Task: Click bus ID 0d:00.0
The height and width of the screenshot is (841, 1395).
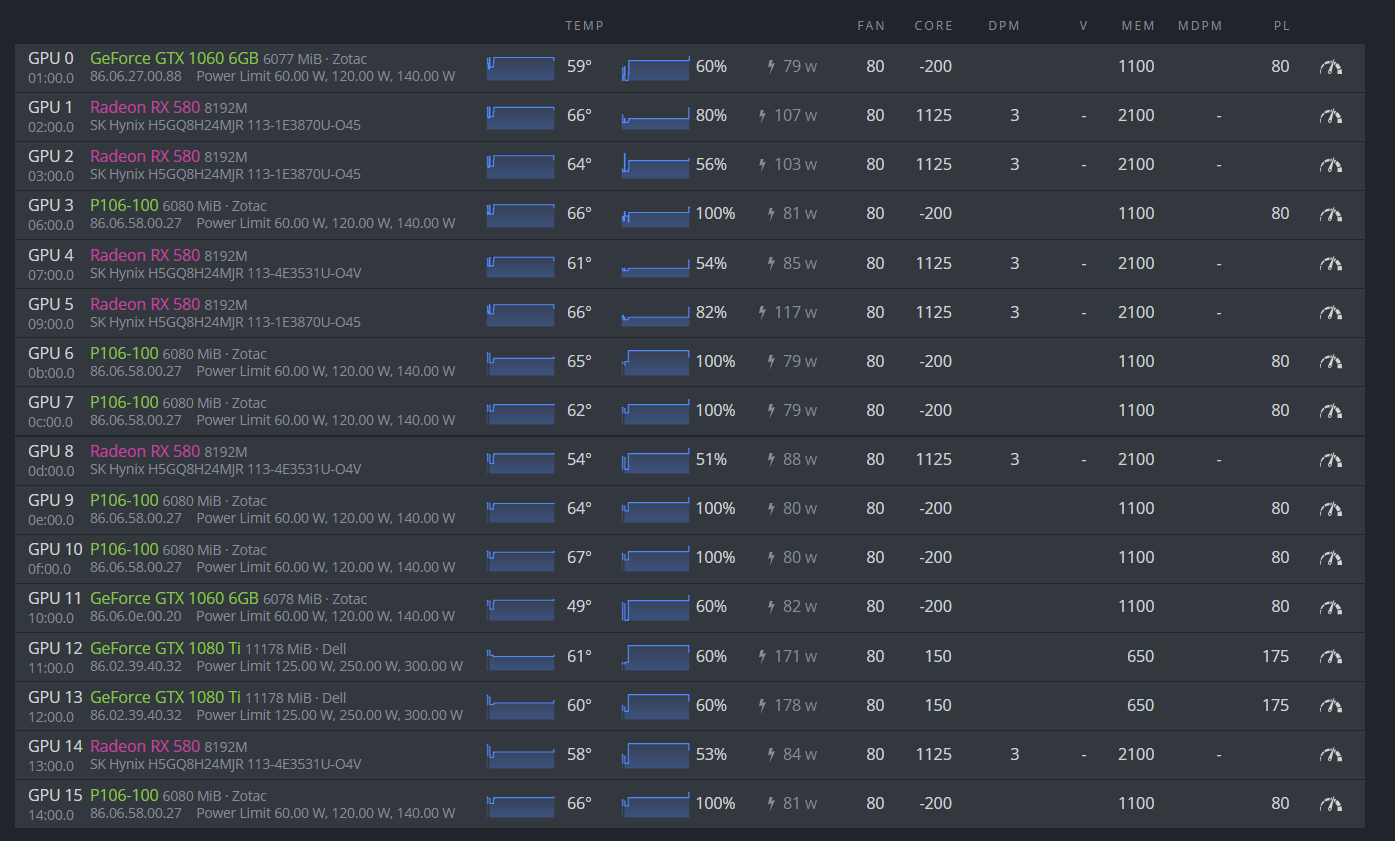Action: pyautogui.click(x=51, y=470)
